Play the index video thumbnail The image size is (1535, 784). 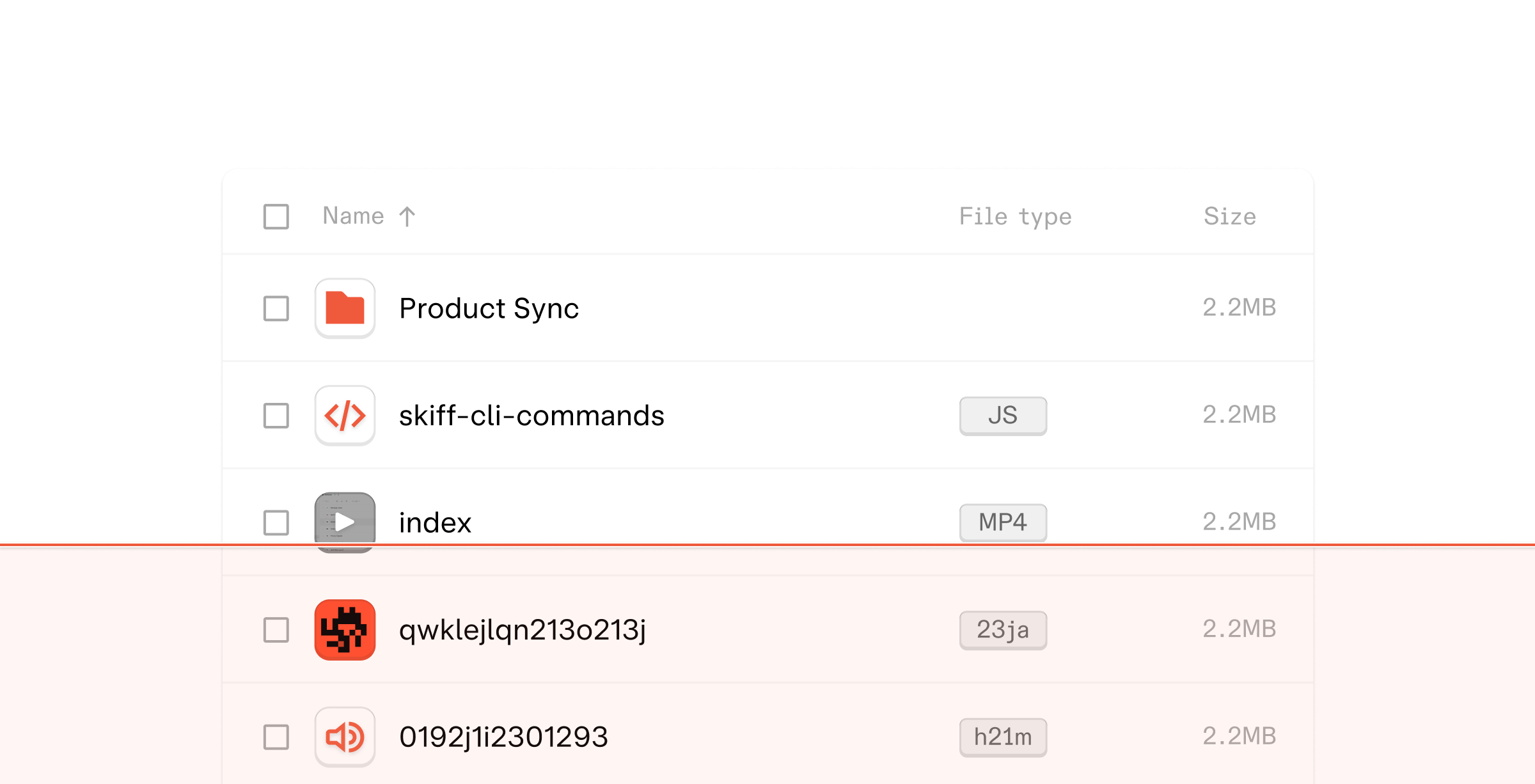pyautogui.click(x=345, y=522)
